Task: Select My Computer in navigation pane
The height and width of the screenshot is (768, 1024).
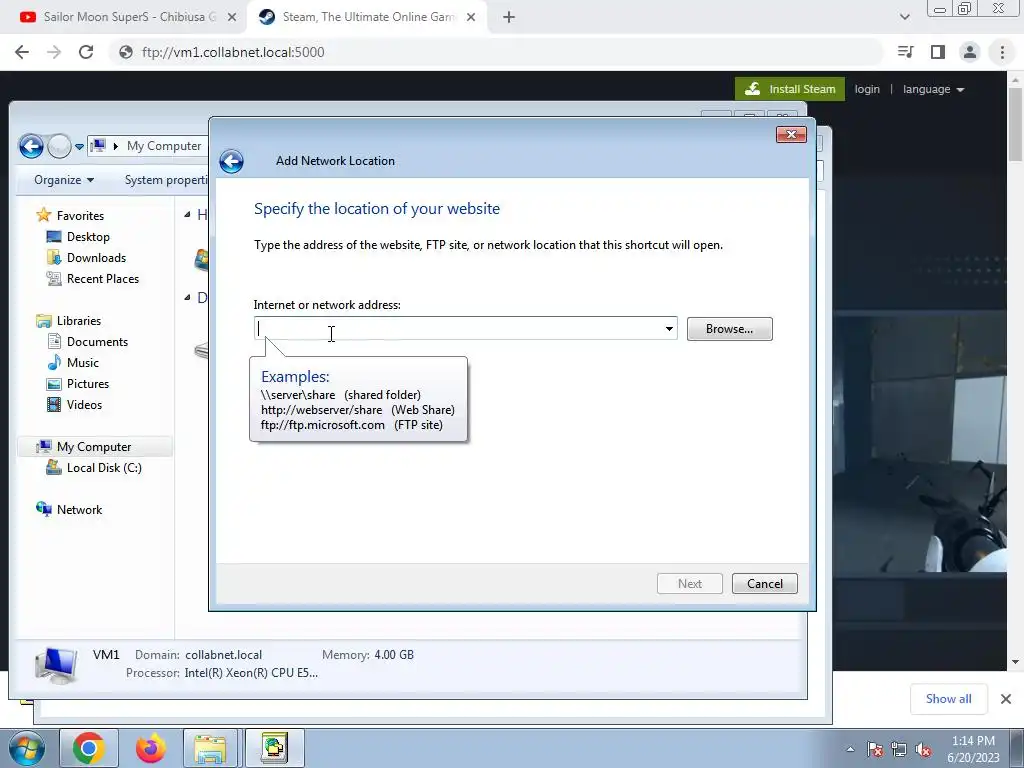Action: tap(94, 447)
